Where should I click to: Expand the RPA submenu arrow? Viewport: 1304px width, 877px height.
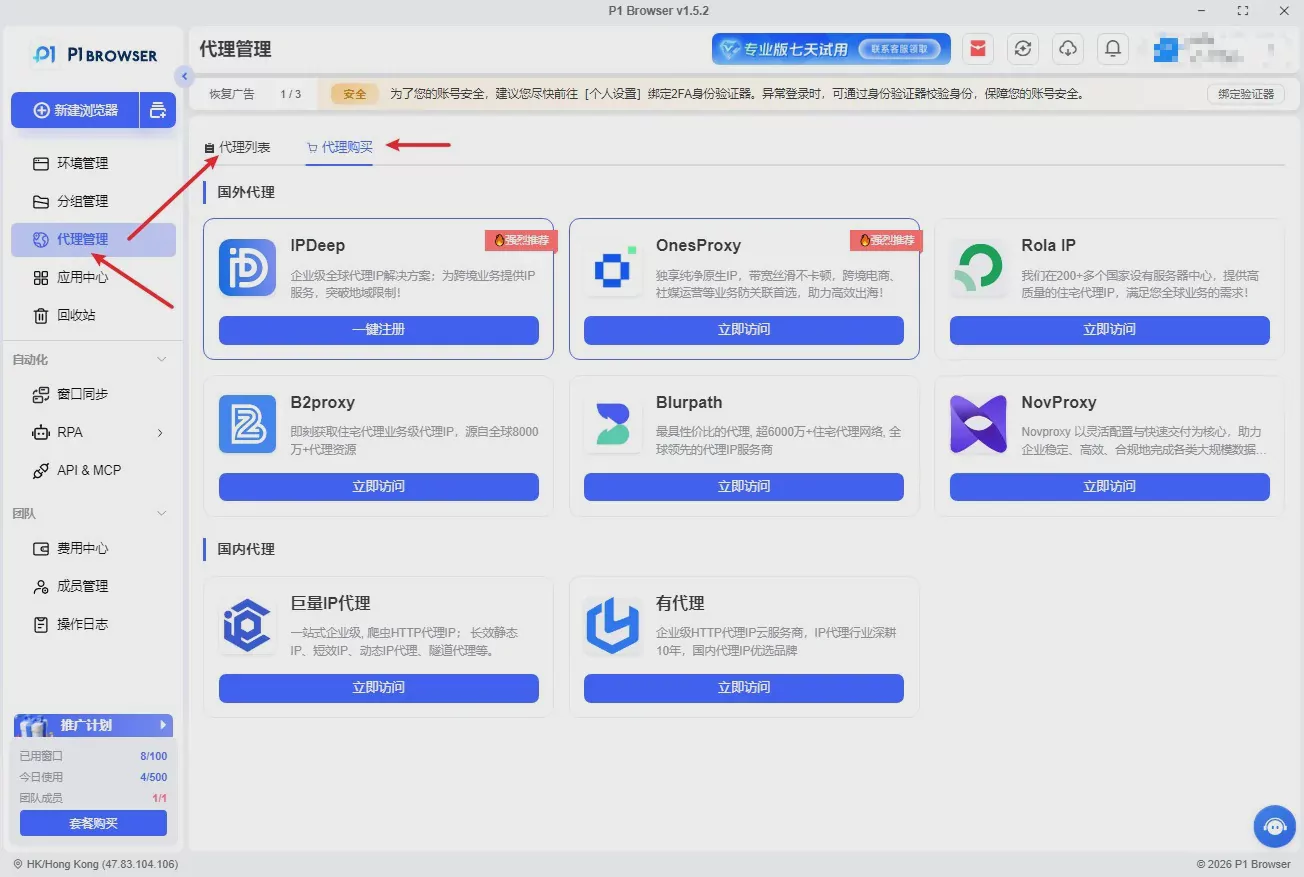coord(160,433)
